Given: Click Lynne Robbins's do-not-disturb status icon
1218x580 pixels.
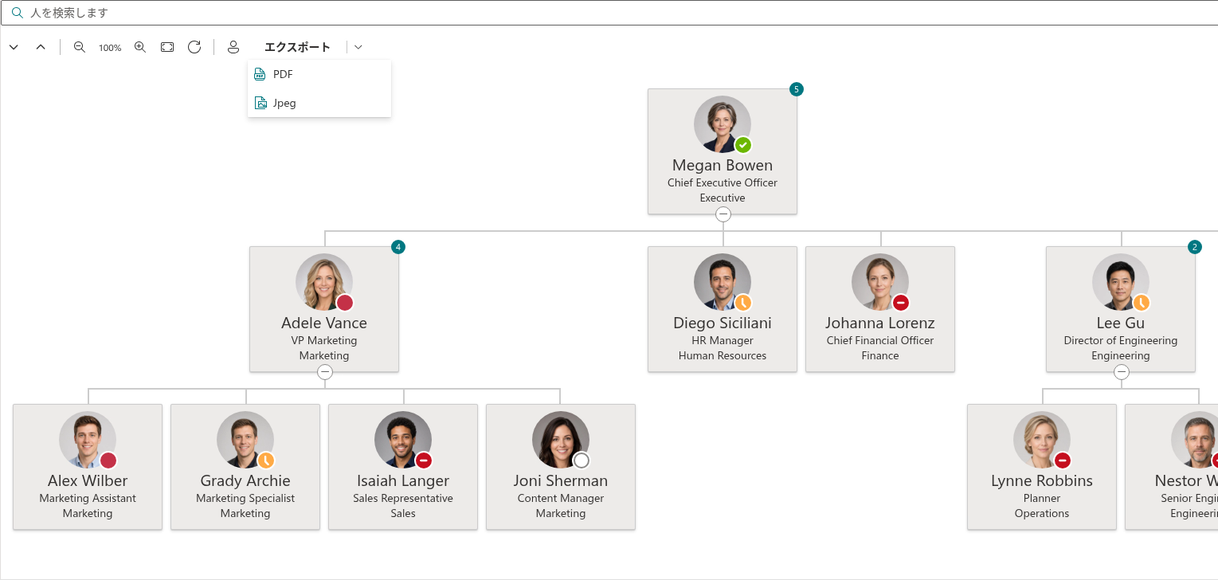Looking at the screenshot, I should coord(1062,461).
